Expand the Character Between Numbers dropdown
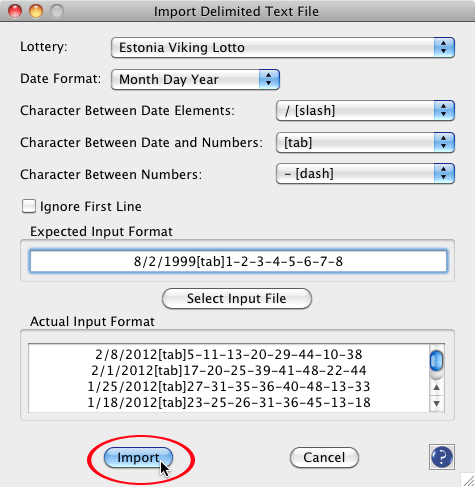Viewport: 475px width, 487px height. [x=365, y=174]
